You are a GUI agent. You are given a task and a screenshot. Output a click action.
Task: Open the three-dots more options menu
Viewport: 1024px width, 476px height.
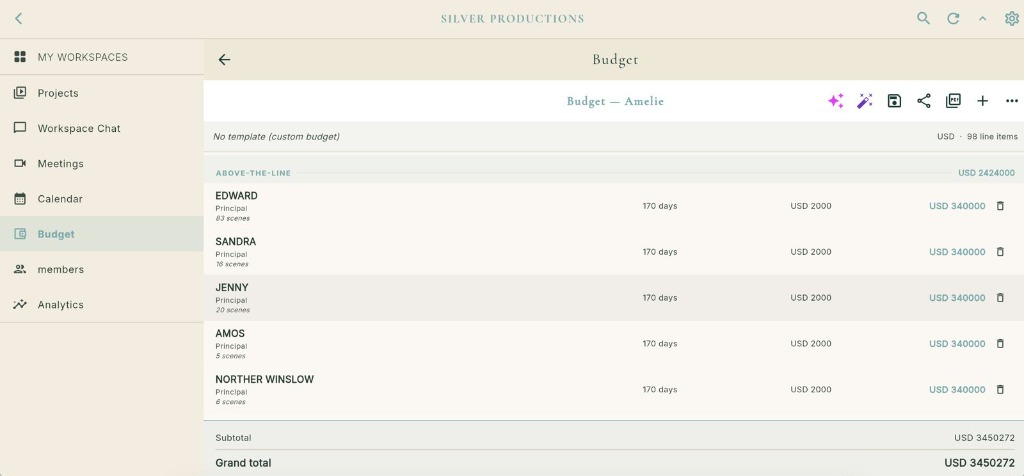pyautogui.click(x=1012, y=101)
